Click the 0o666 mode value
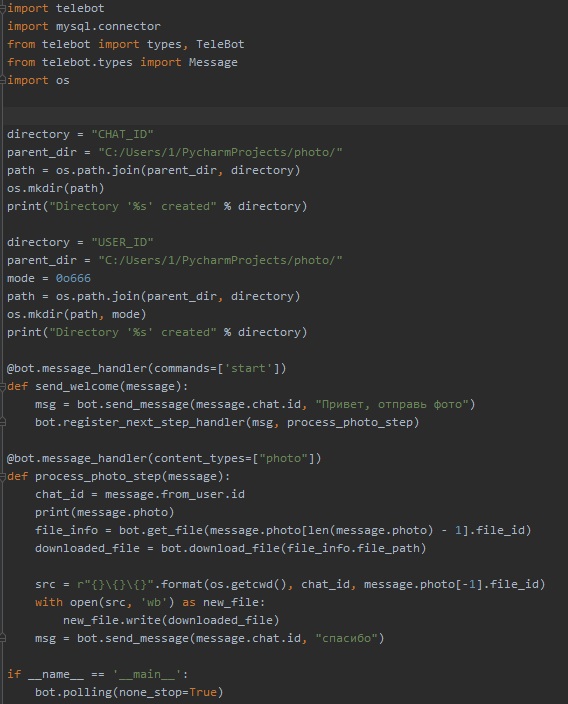The height and width of the screenshot is (704, 568). 73,278
